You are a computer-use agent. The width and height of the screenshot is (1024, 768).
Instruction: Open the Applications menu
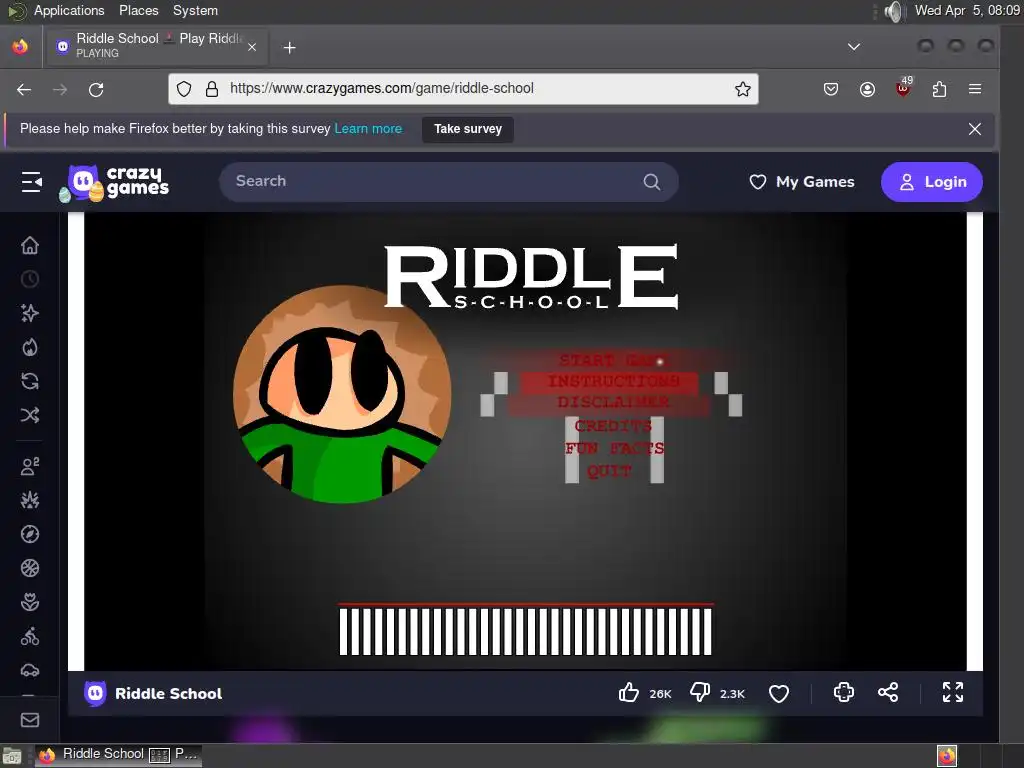pyautogui.click(x=69, y=10)
